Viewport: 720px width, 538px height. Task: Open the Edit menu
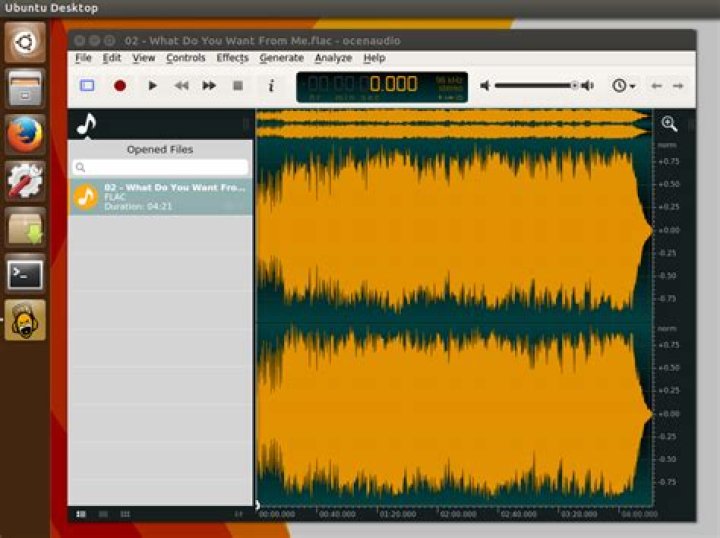pyautogui.click(x=112, y=58)
